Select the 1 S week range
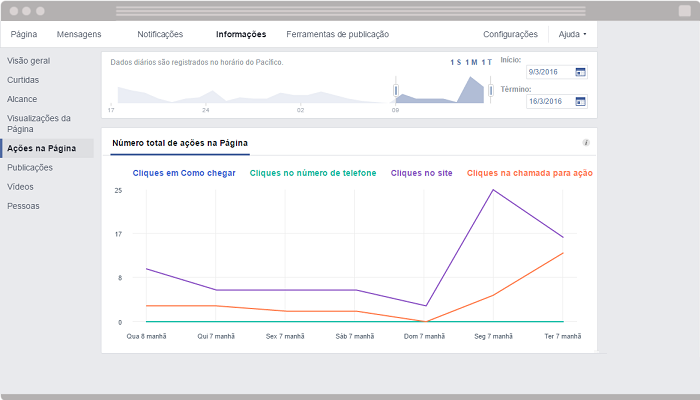The image size is (700, 400). 455,62
